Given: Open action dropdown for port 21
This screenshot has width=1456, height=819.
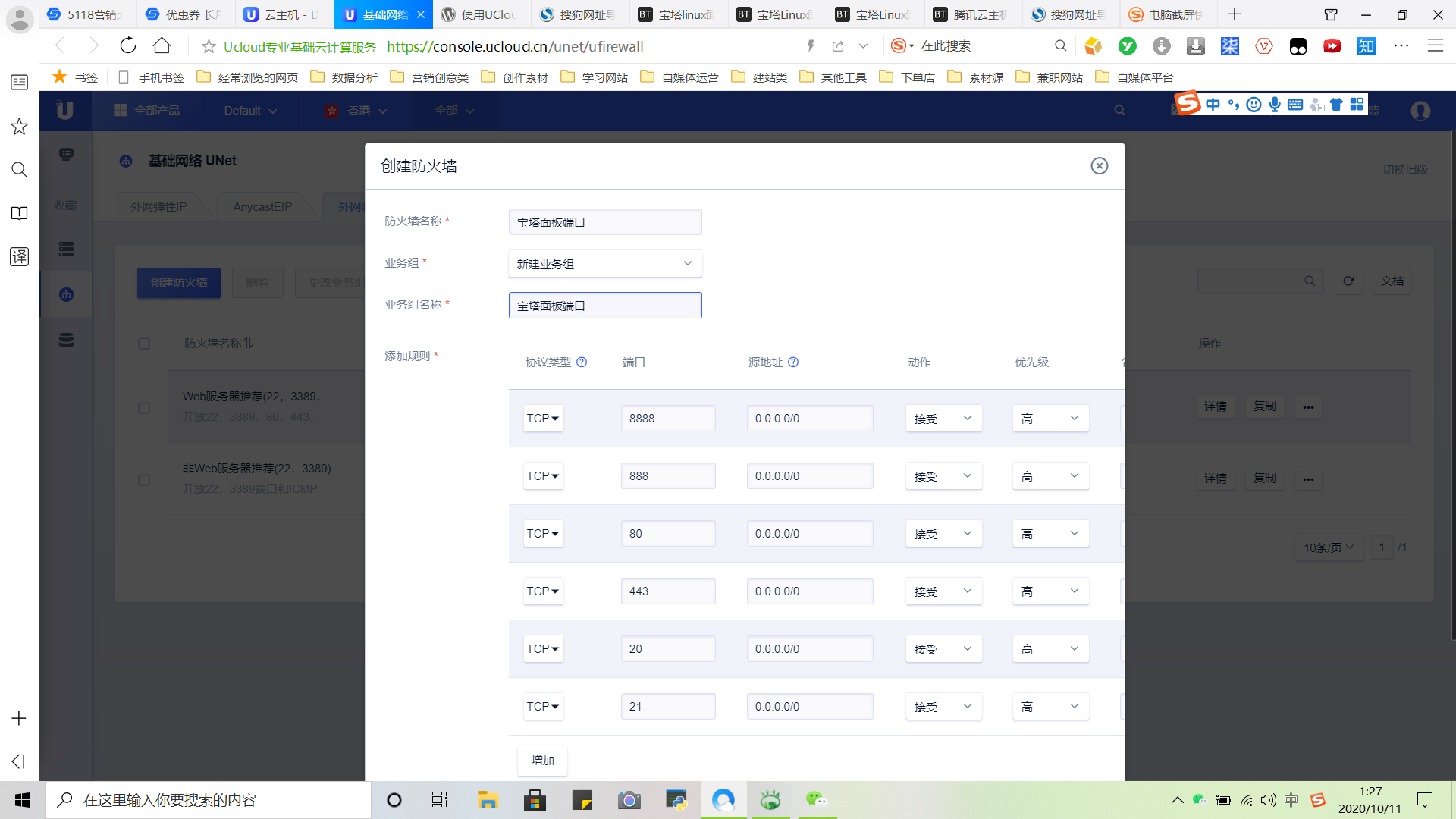Looking at the screenshot, I should (943, 707).
